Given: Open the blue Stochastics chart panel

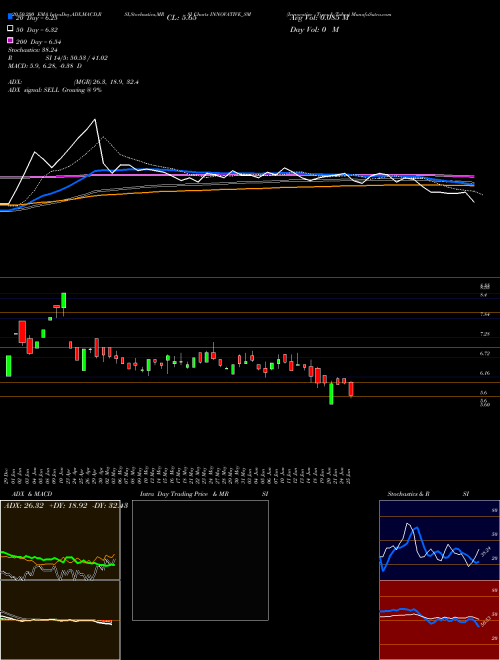Looking at the screenshot, I should click(x=439, y=540).
